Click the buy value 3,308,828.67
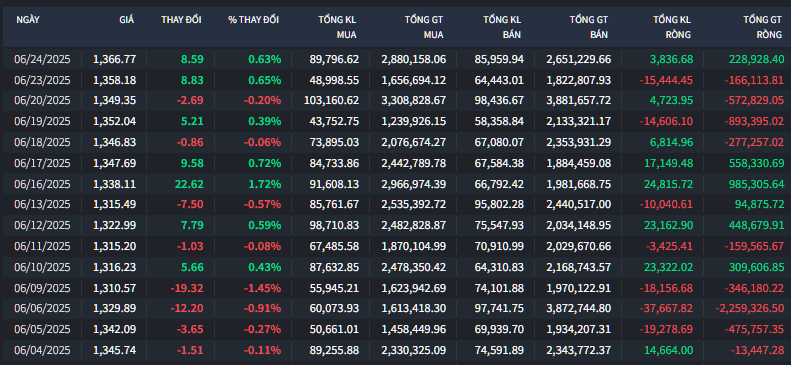This screenshot has width=791, height=365. (414, 100)
